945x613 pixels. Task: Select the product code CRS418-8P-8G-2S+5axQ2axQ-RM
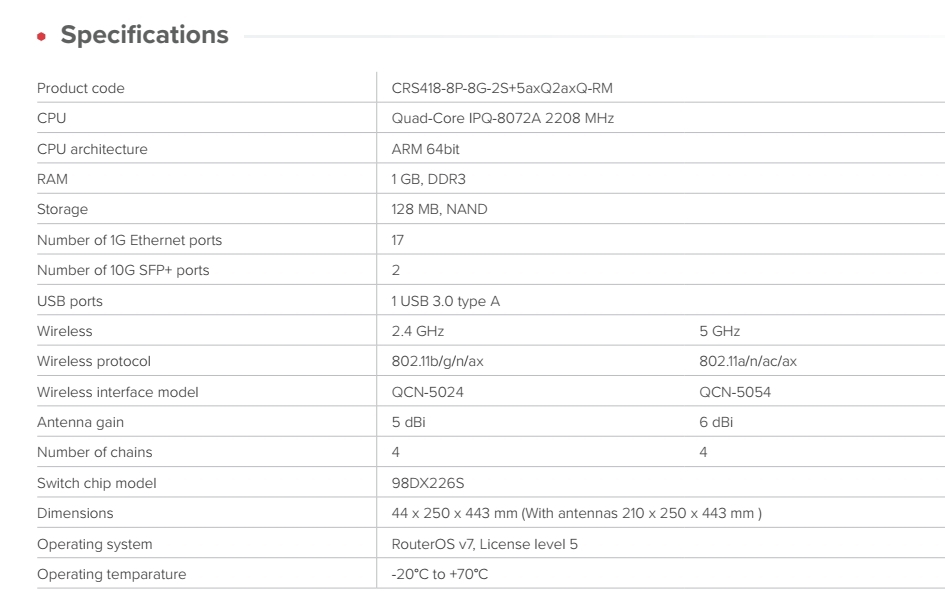tap(501, 88)
